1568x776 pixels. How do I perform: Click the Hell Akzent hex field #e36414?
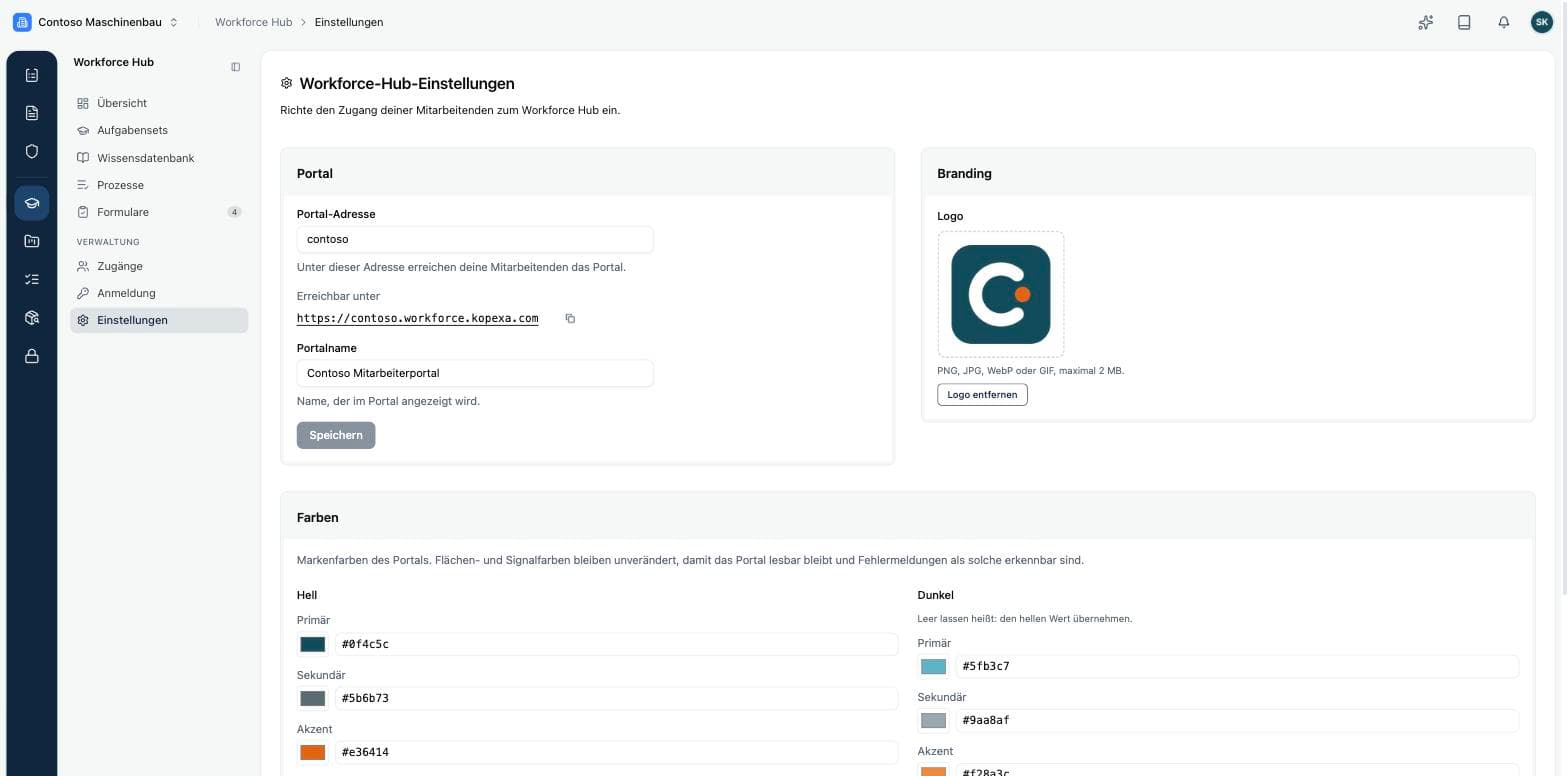pyautogui.click(x=616, y=752)
